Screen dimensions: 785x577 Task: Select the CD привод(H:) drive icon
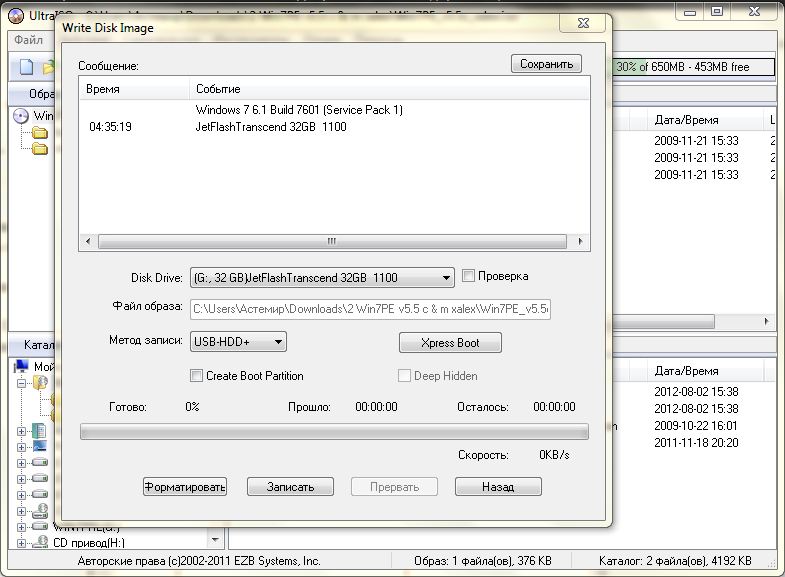click(x=40, y=542)
